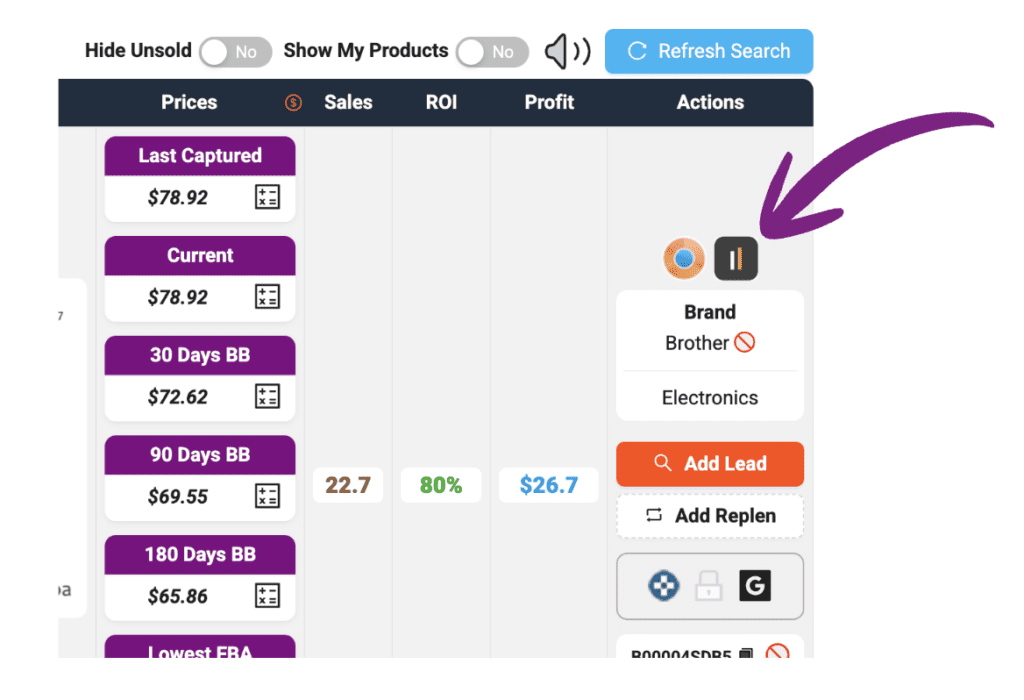This screenshot has width=1024, height=700.
Task: Click the orange dollar icon beside Prices
Action: (x=293, y=102)
